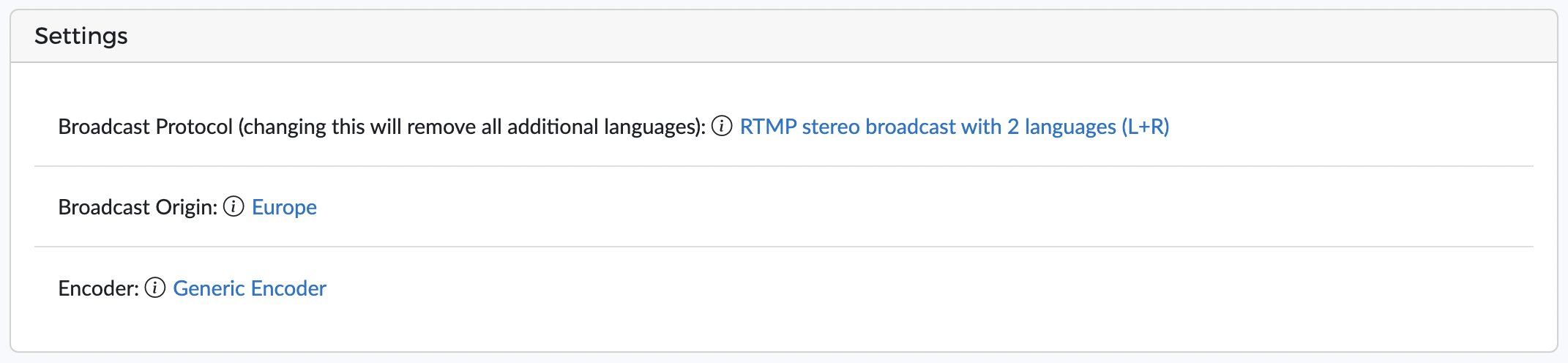Click the Settings panel title
Screen dimensions: 1568x363
click(x=81, y=36)
